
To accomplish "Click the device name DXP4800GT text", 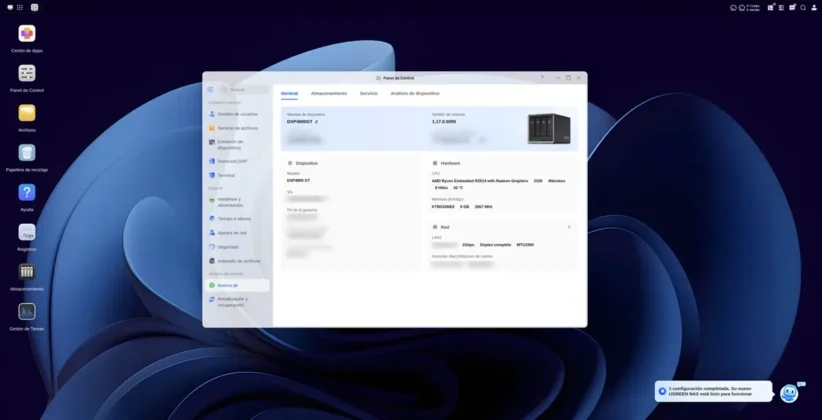I will [299, 122].
